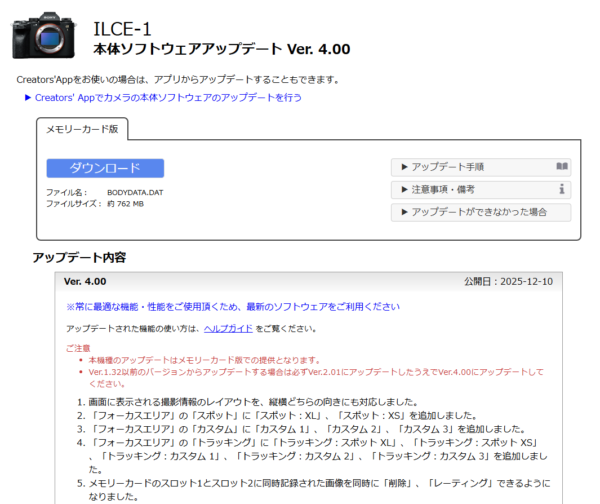Image resolution: width=600 pixels, height=504 pixels.
Task: Click the ファイルサイズ label
Action: coord(74,204)
